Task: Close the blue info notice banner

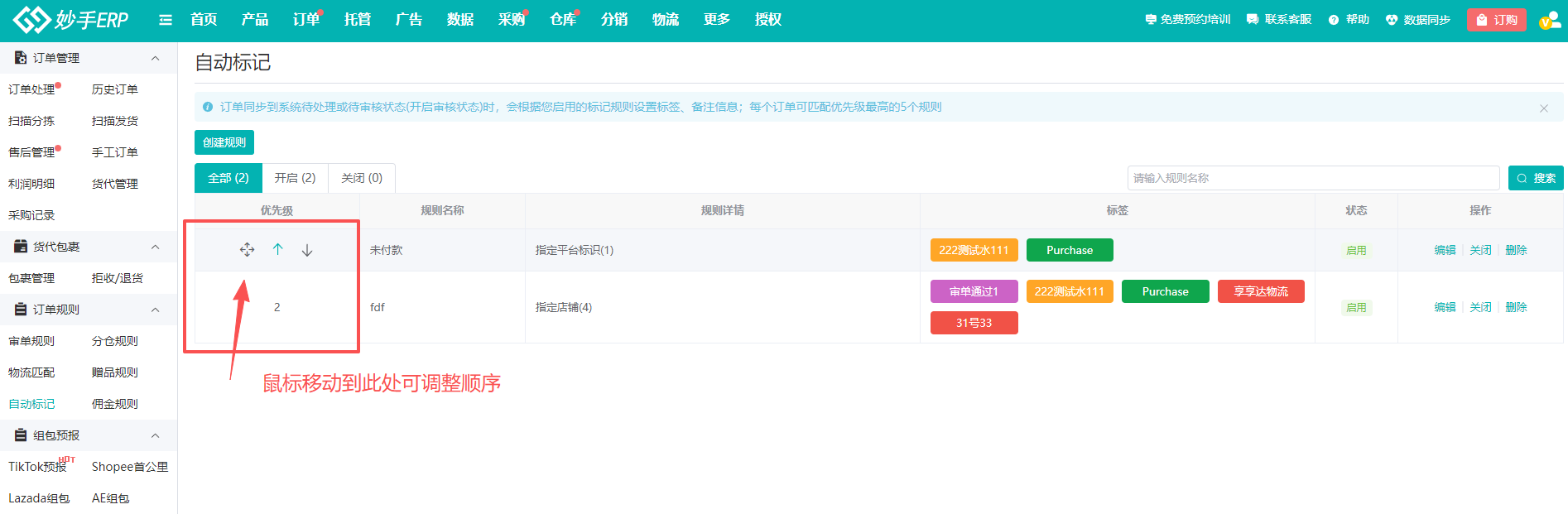Action: [1543, 108]
